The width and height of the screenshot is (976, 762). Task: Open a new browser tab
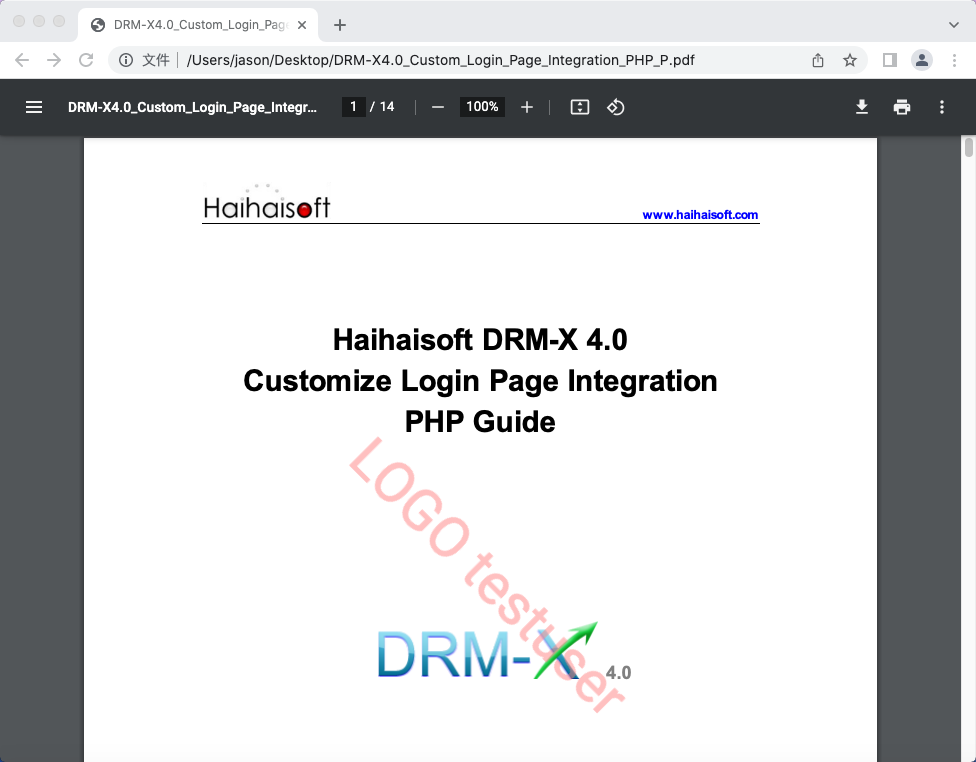click(340, 25)
